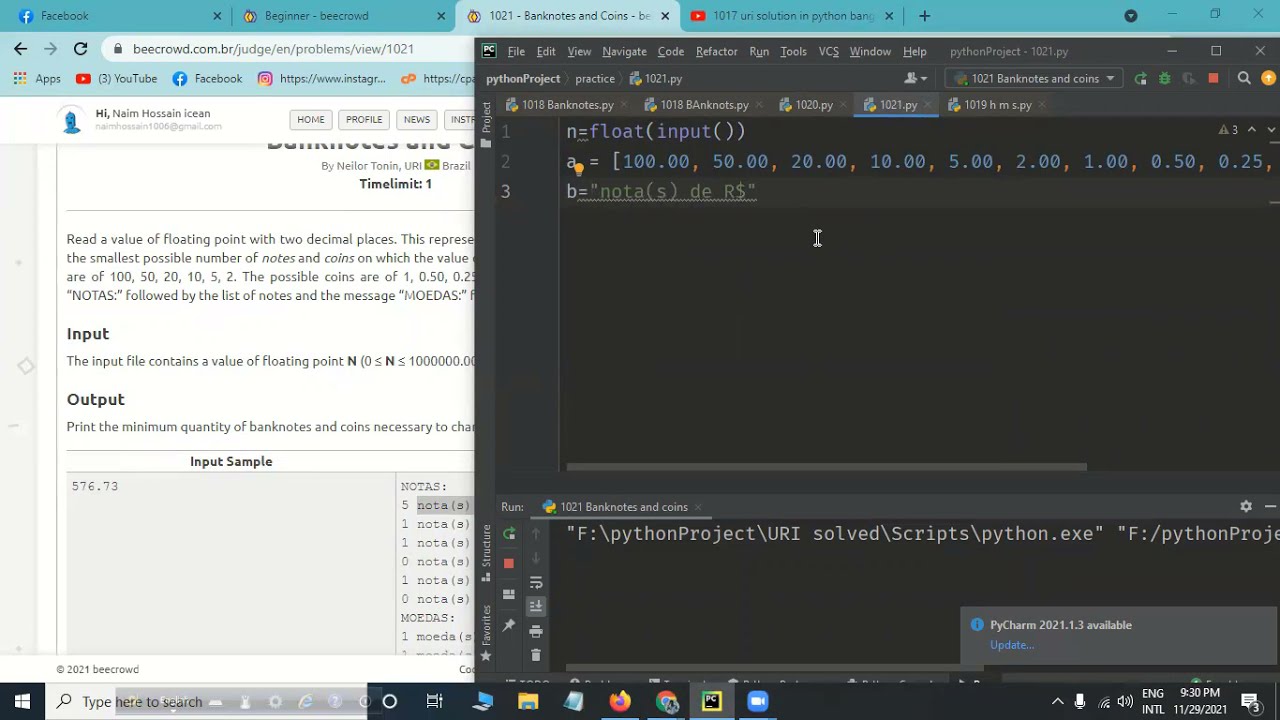Open the Structure tool window from the side stripe
The width and height of the screenshot is (1280, 720).
pyautogui.click(x=486, y=552)
